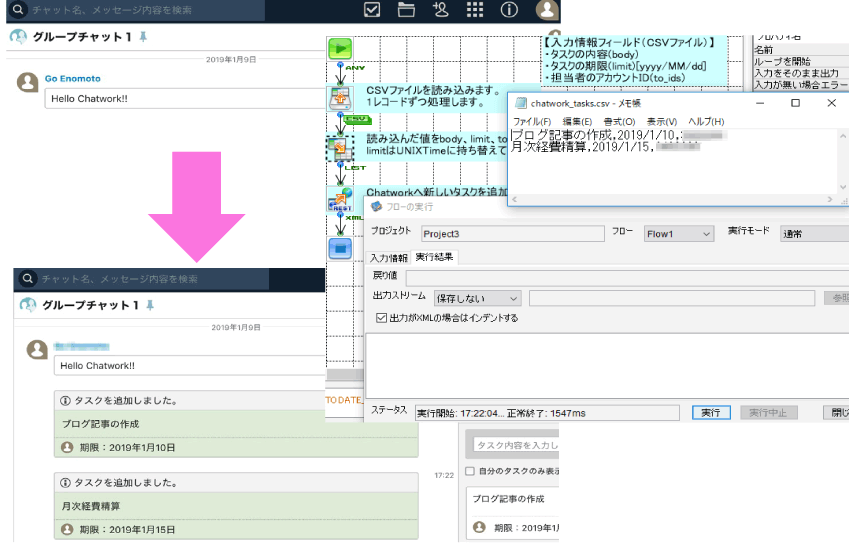Screen dimensions: 850x546
Task: Open the task list checkbox icon in Chatwork header
Action: click(x=372, y=9)
